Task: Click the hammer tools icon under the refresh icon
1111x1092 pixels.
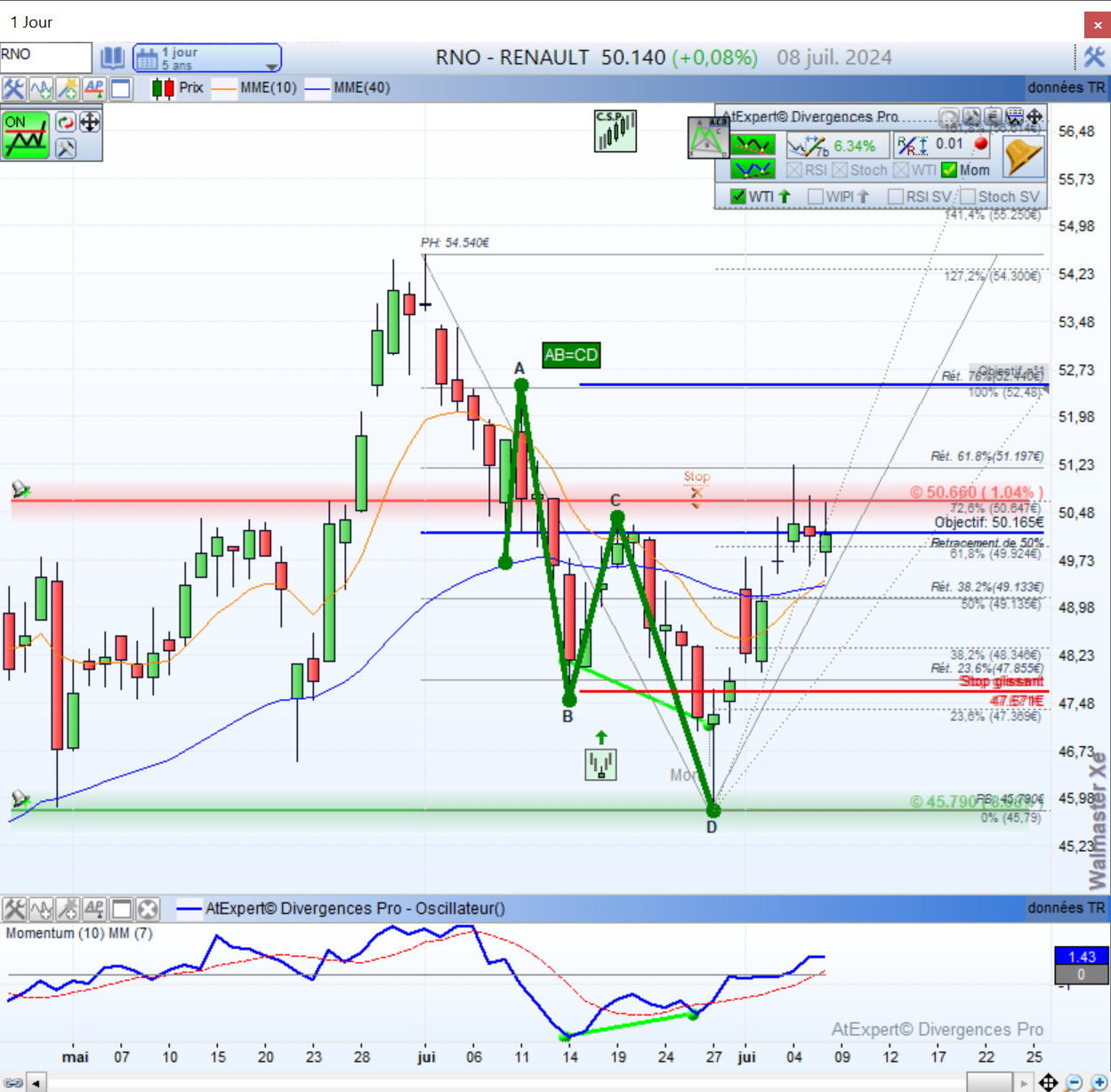Action: tap(66, 148)
